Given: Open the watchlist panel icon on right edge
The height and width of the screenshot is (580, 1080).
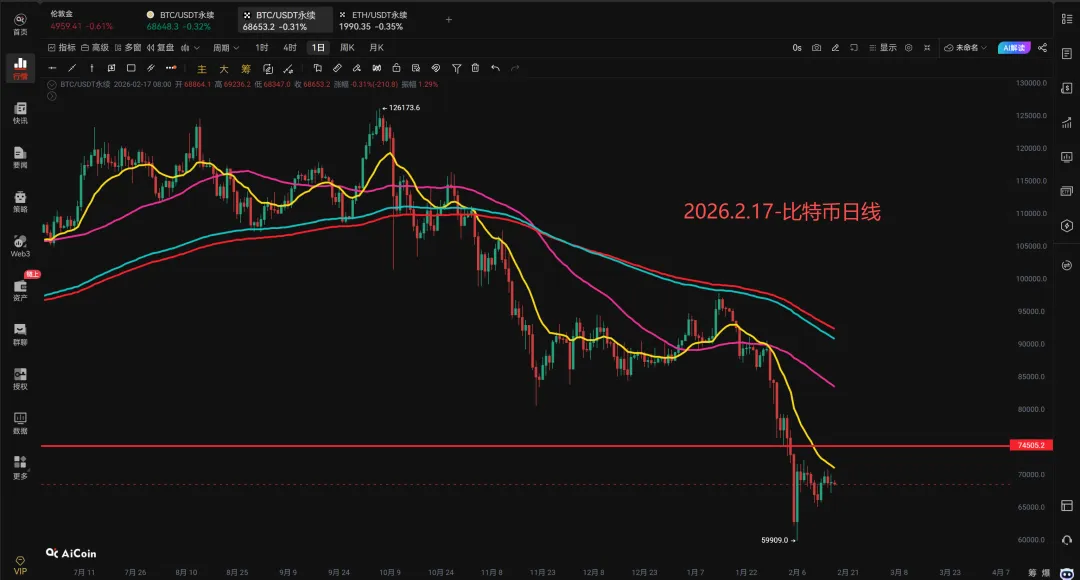Looking at the screenshot, I should [1067, 19].
